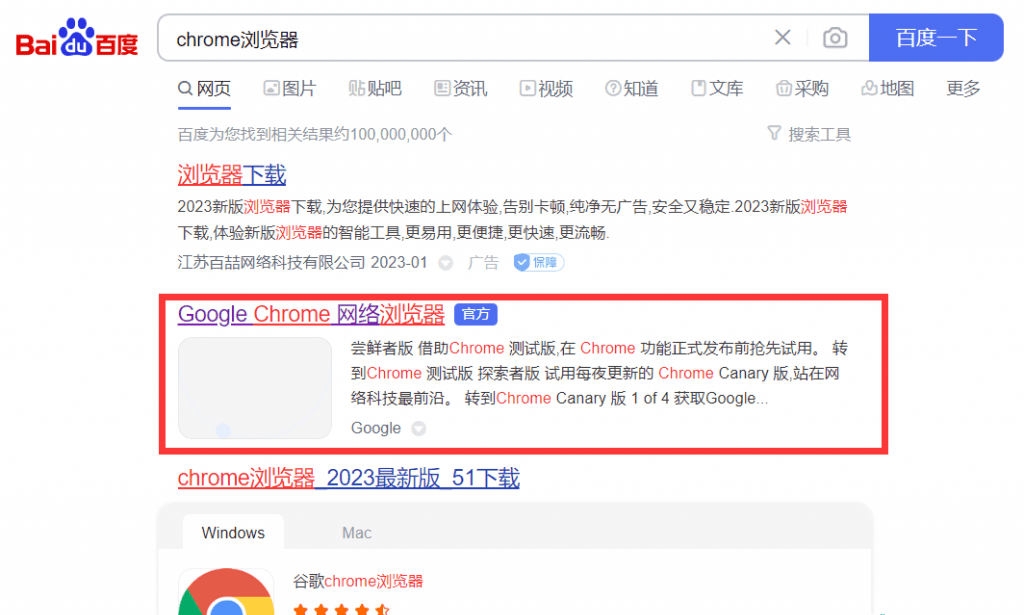Click the Chrome app logo icon

pyautogui.click(x=226, y=591)
